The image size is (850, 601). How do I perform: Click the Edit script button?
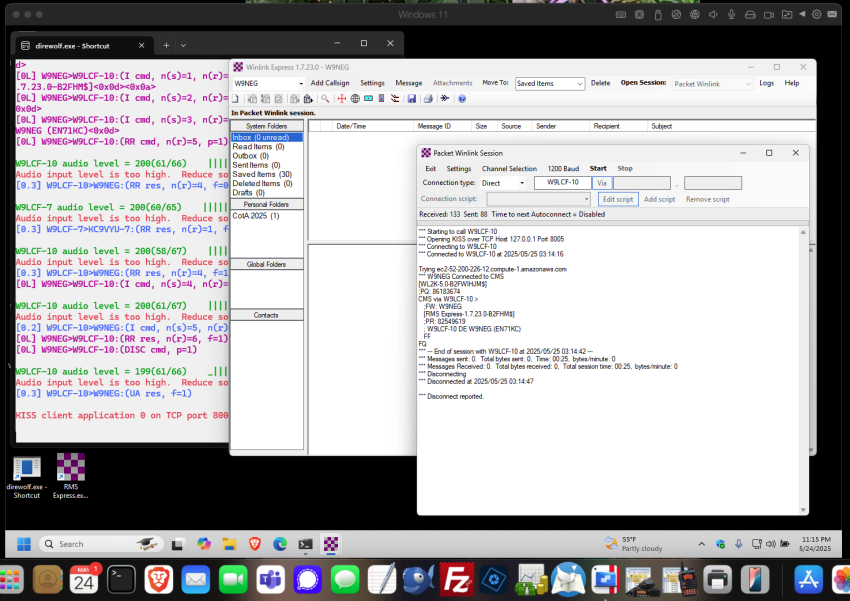618,199
